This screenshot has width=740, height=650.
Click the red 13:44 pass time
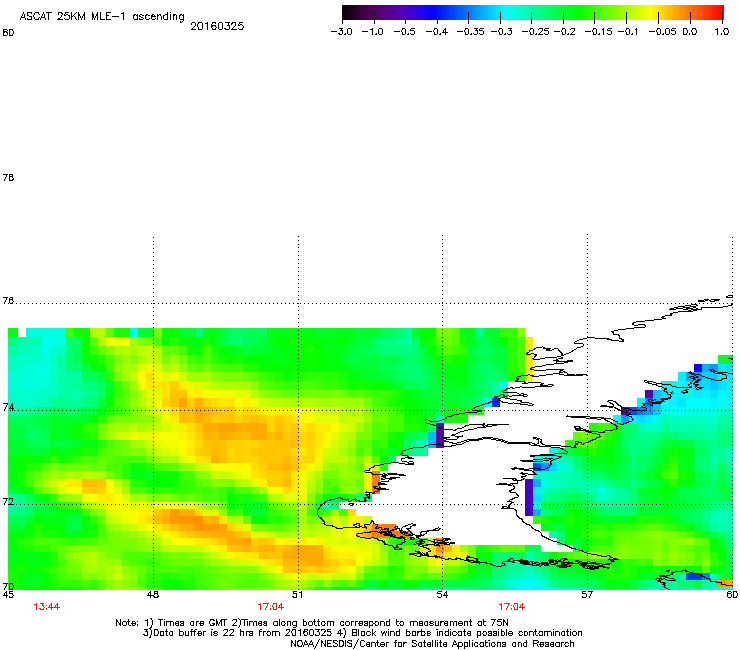click(47, 607)
